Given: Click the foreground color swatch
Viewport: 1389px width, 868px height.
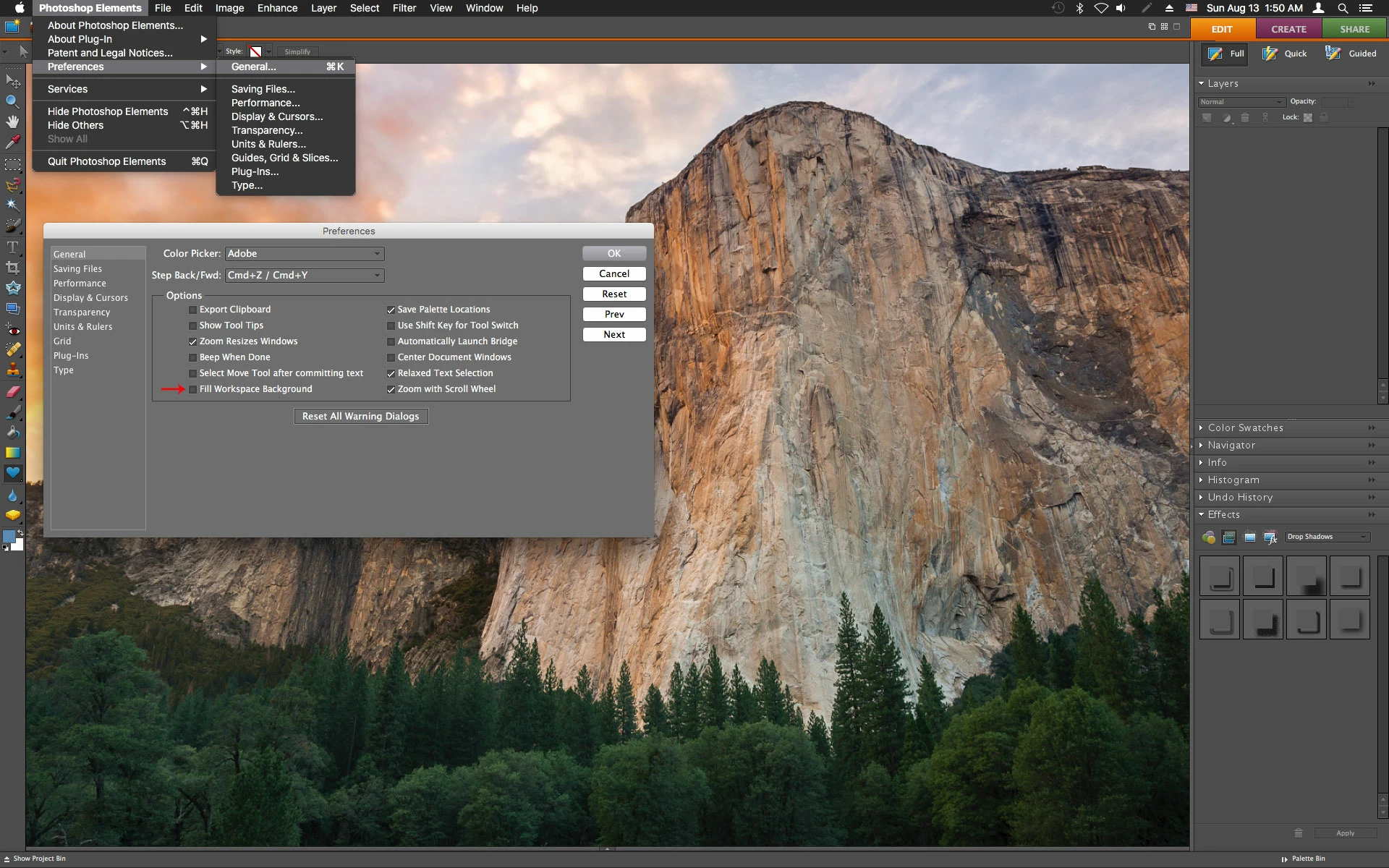Looking at the screenshot, I should click(9, 536).
